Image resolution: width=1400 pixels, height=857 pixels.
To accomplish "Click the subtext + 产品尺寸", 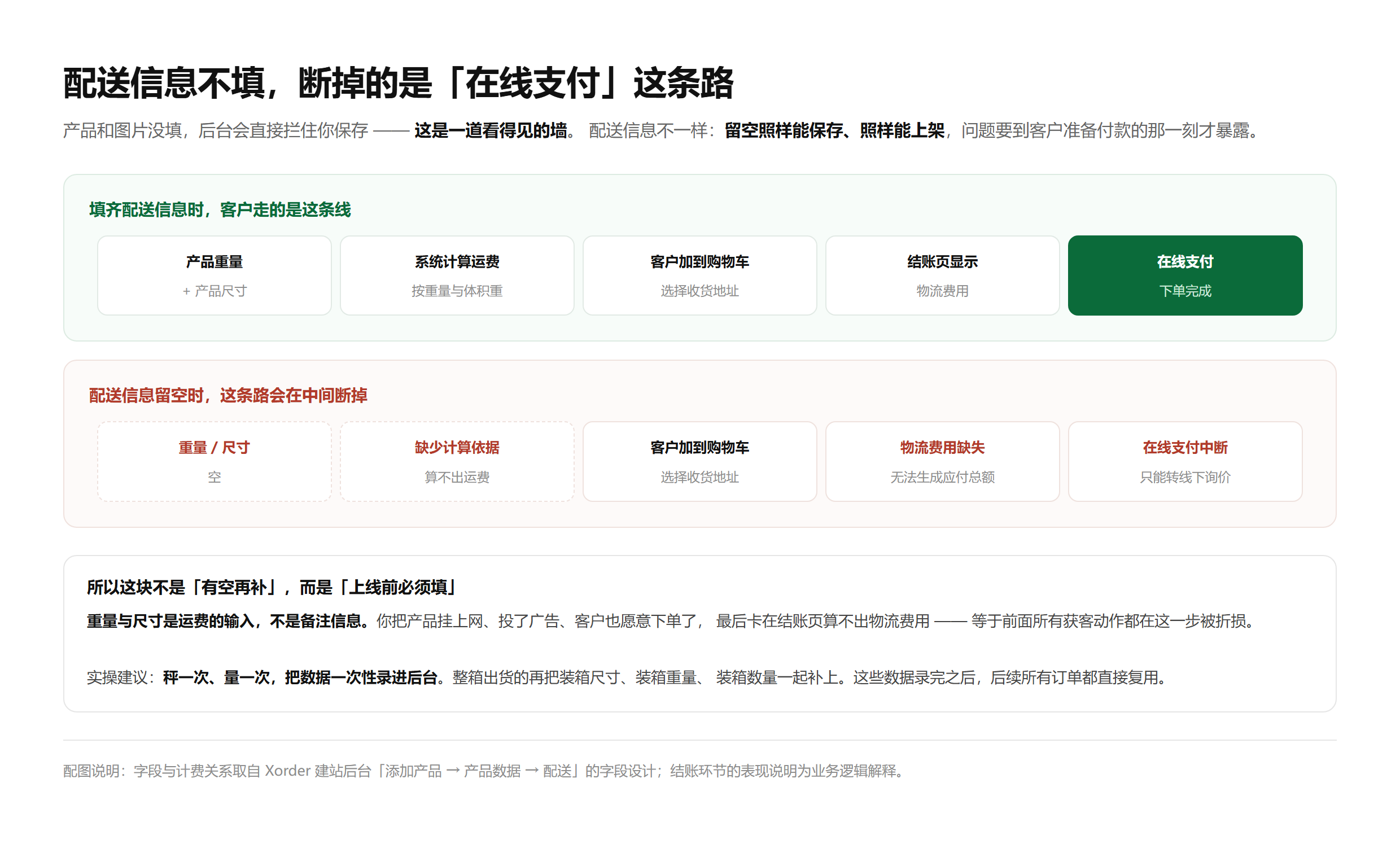I will pos(214,291).
